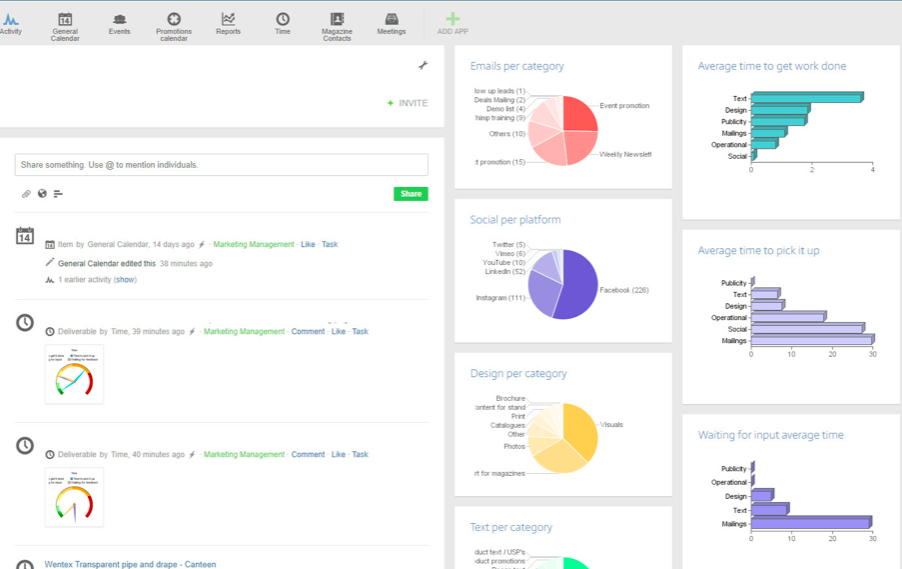Click Social per platform widget title
Image resolution: width=902 pixels, height=569 pixels.
click(515, 220)
